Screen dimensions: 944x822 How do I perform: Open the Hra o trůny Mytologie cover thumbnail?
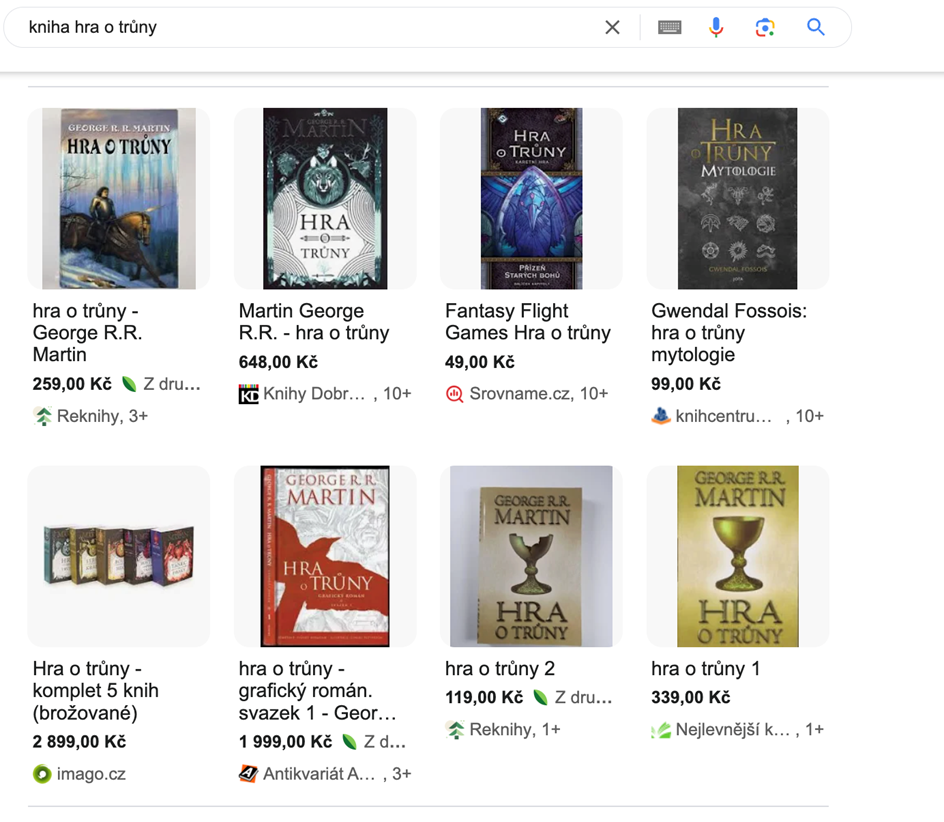pyautogui.click(x=738, y=199)
